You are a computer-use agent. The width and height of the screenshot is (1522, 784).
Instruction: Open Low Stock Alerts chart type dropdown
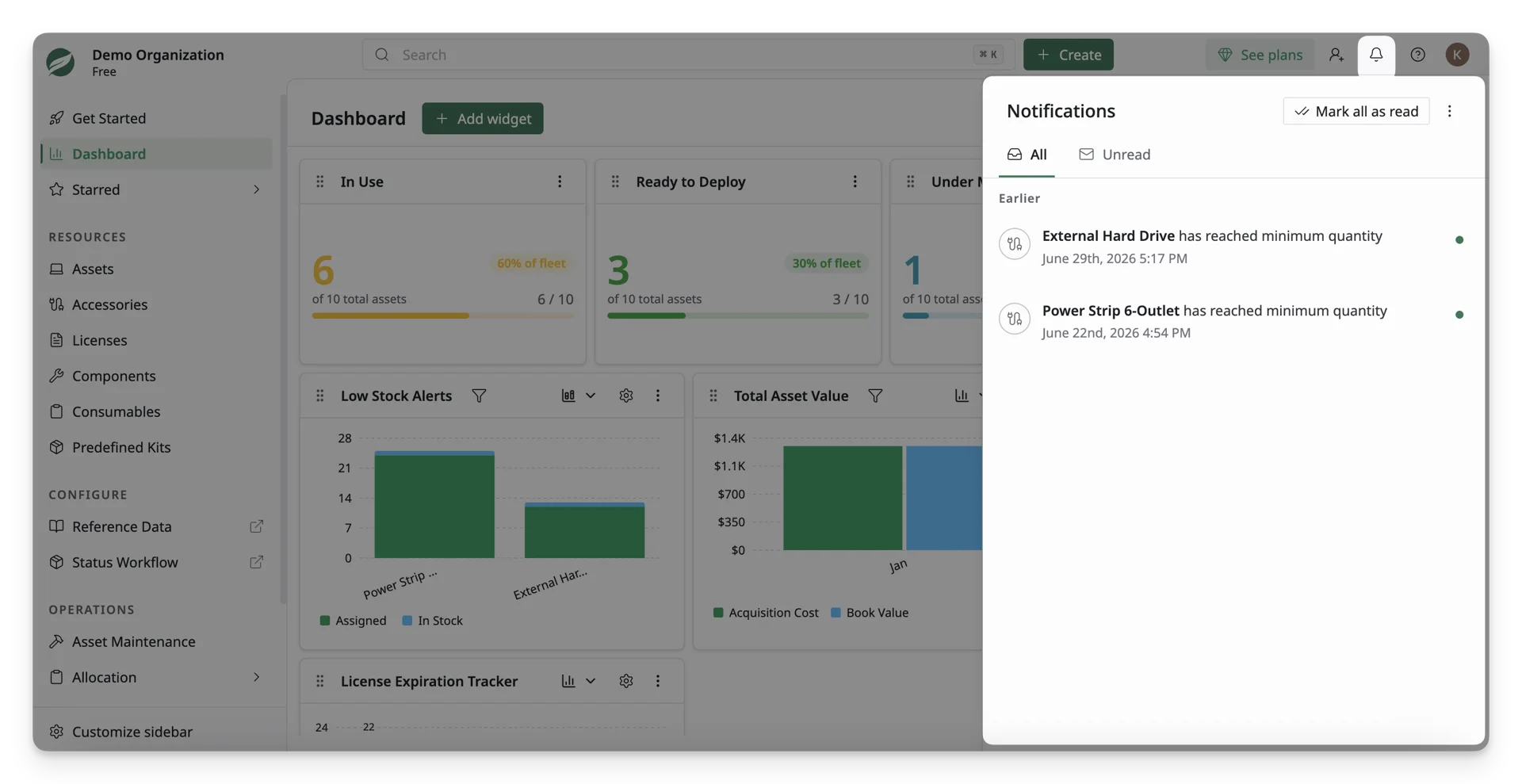(x=579, y=396)
